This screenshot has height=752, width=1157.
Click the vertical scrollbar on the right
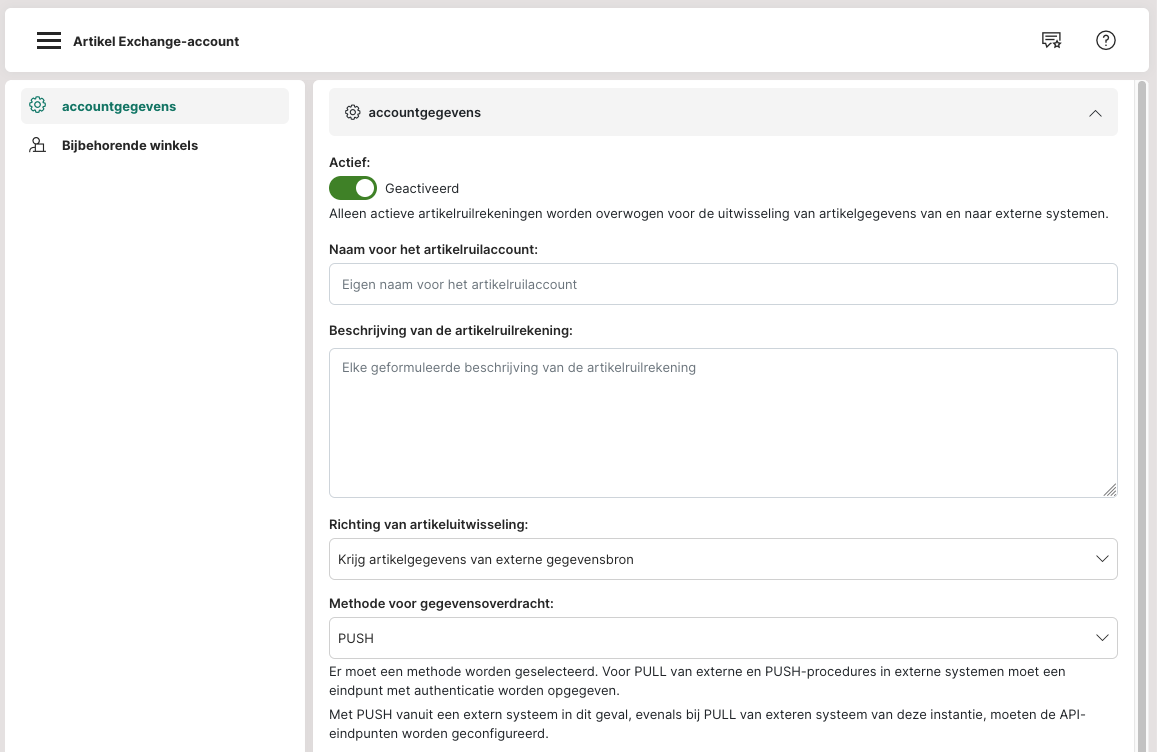tap(1142, 400)
